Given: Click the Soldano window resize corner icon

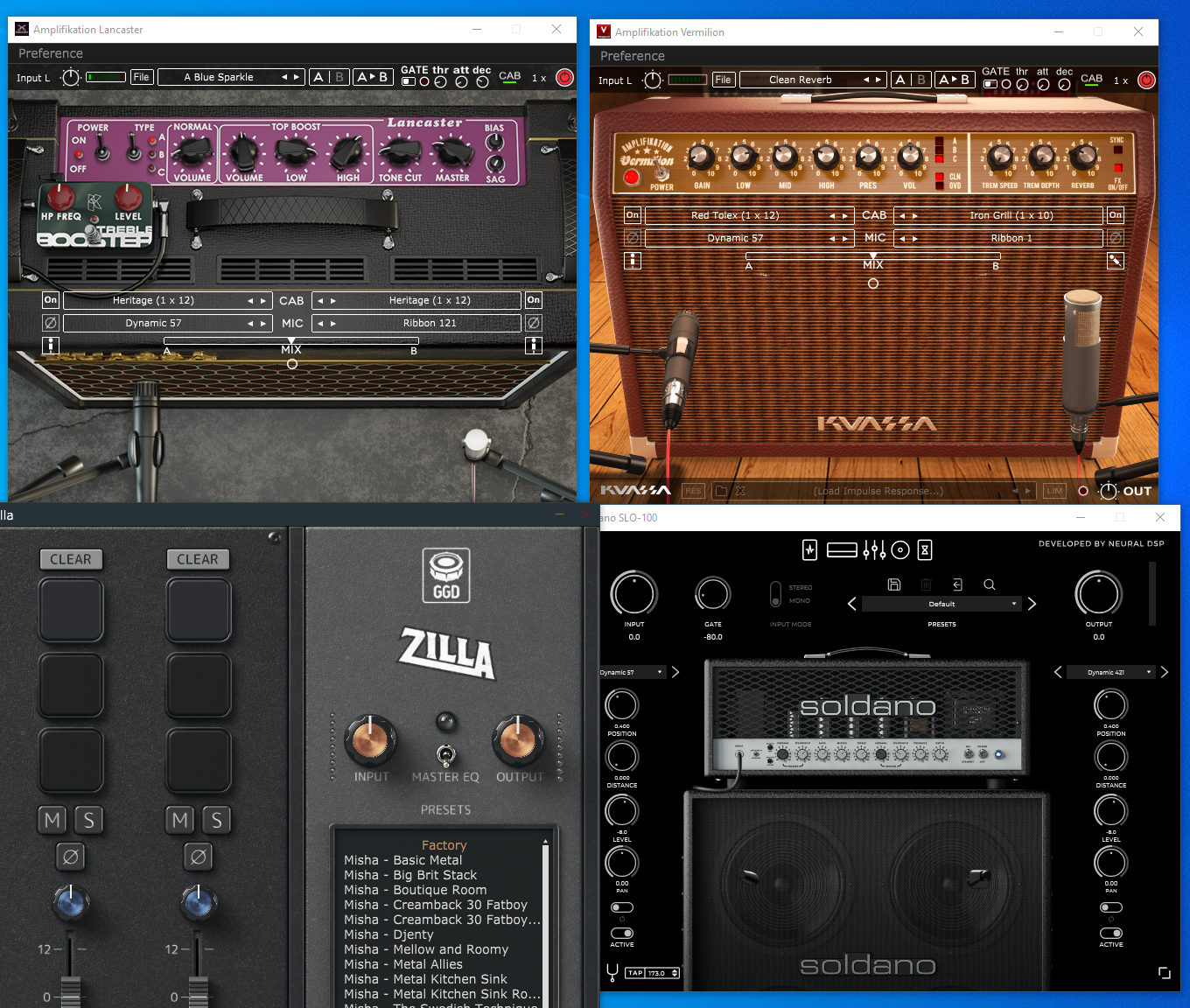Looking at the screenshot, I should click(x=1164, y=973).
